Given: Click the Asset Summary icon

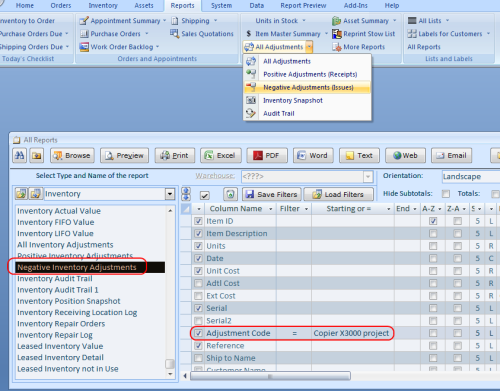Looking at the screenshot, I should tap(336, 21).
